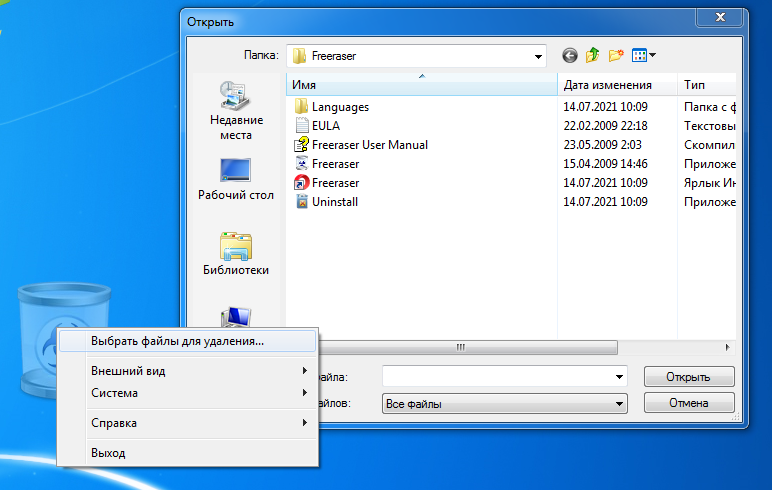Click the Открыть button

pyautogui.click(x=689, y=377)
